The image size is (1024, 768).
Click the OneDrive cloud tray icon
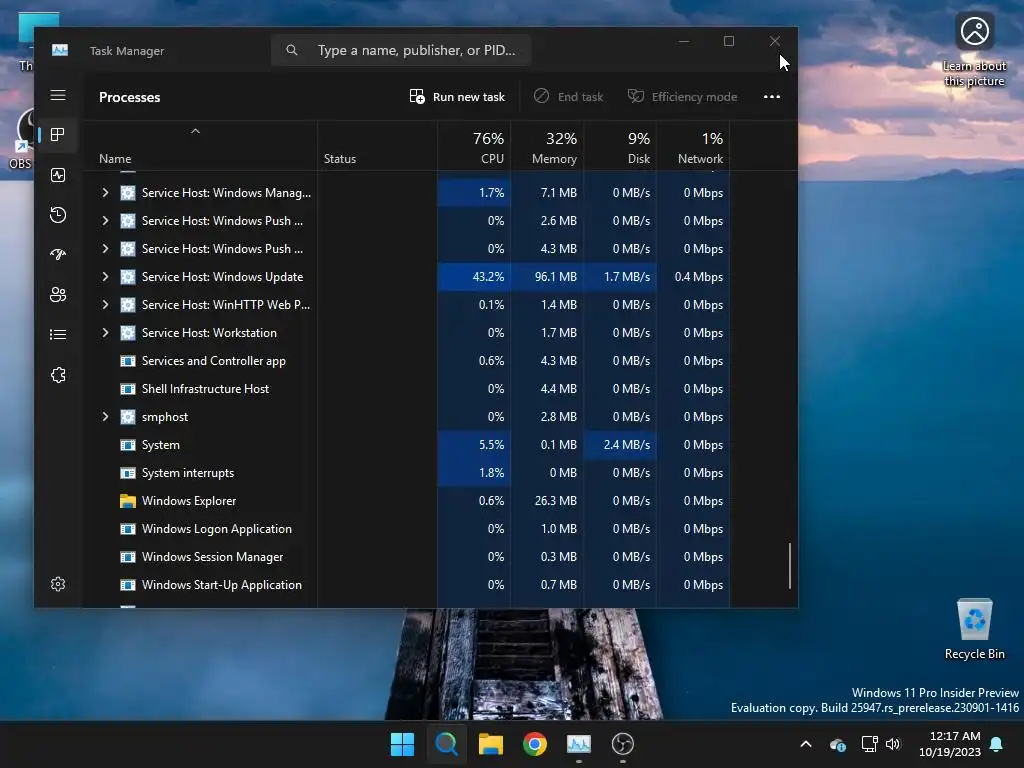click(x=838, y=744)
